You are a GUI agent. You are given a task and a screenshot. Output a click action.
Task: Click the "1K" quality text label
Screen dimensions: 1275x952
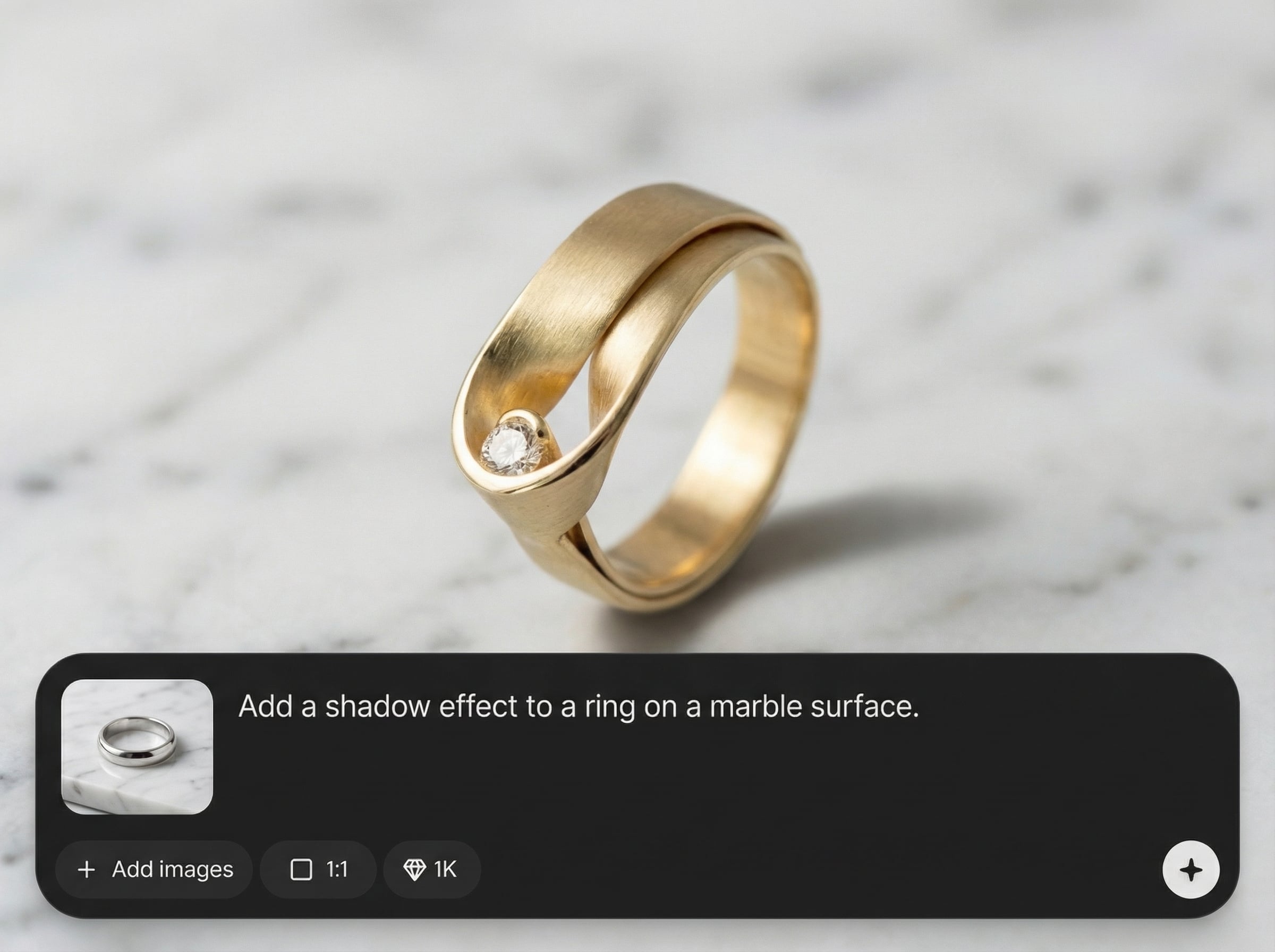[445, 870]
